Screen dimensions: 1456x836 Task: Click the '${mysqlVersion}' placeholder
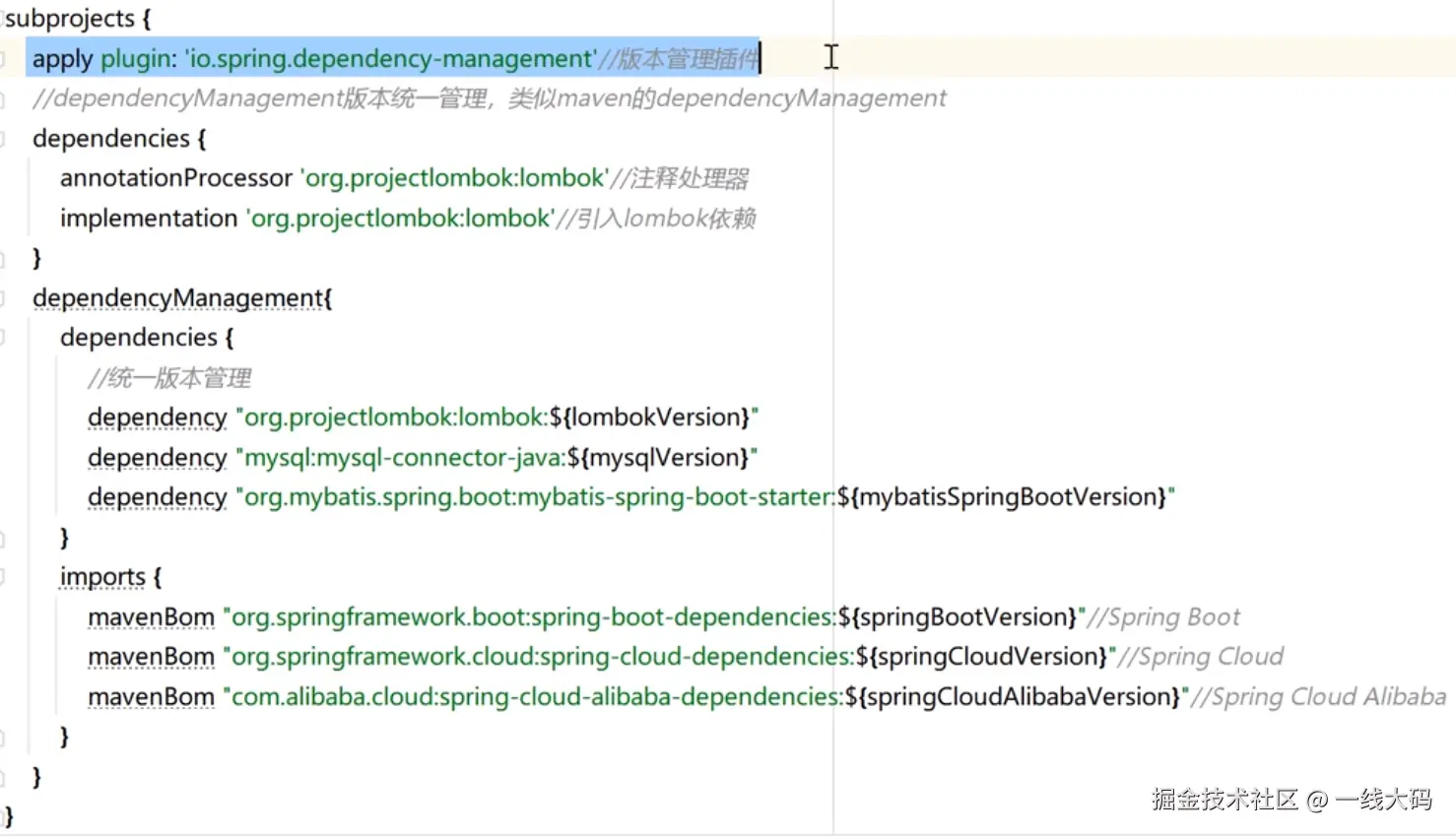[658, 458]
